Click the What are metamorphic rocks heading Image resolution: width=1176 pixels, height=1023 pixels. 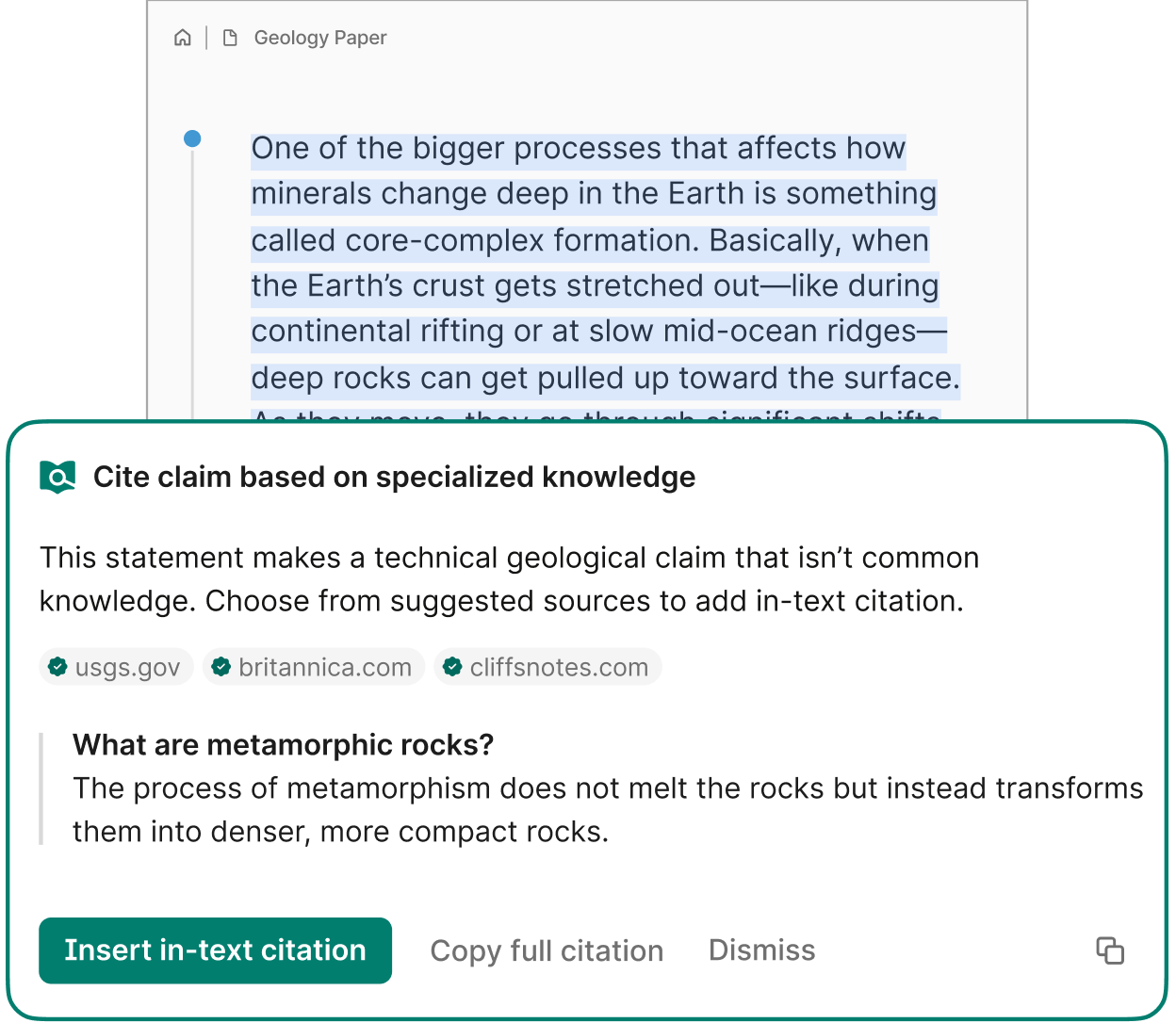coord(283,744)
